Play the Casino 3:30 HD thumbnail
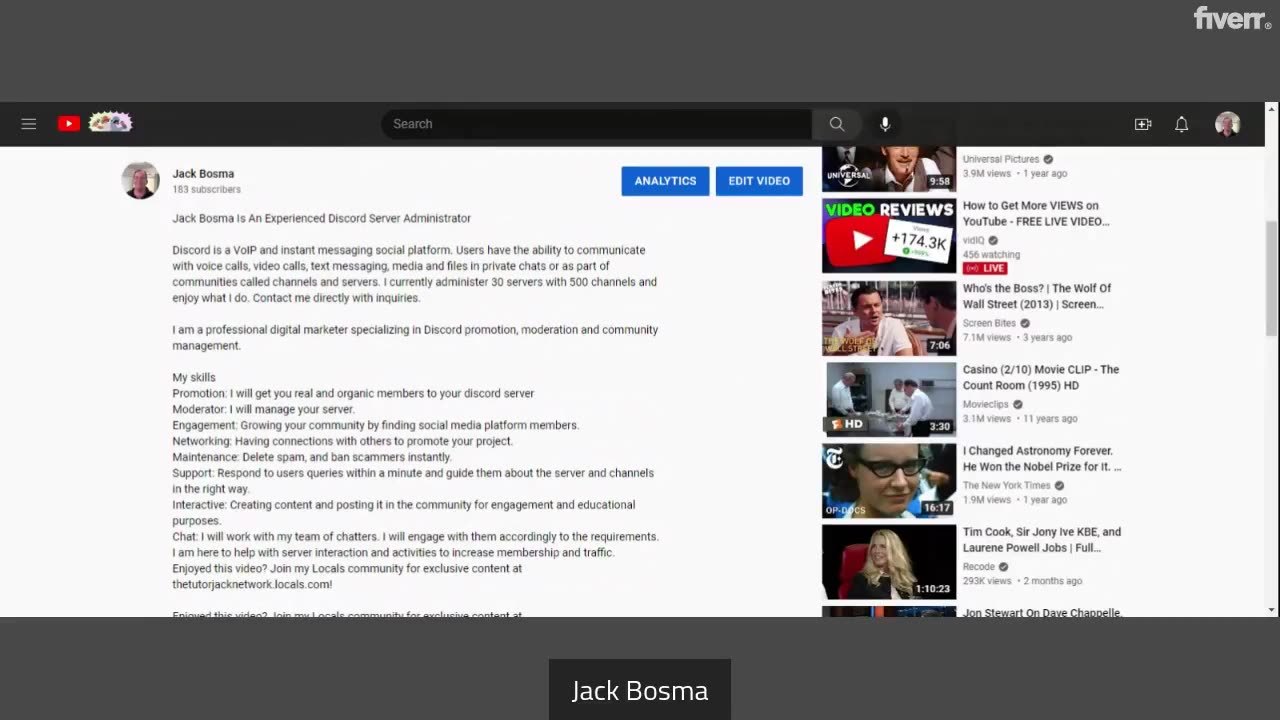 [889, 399]
